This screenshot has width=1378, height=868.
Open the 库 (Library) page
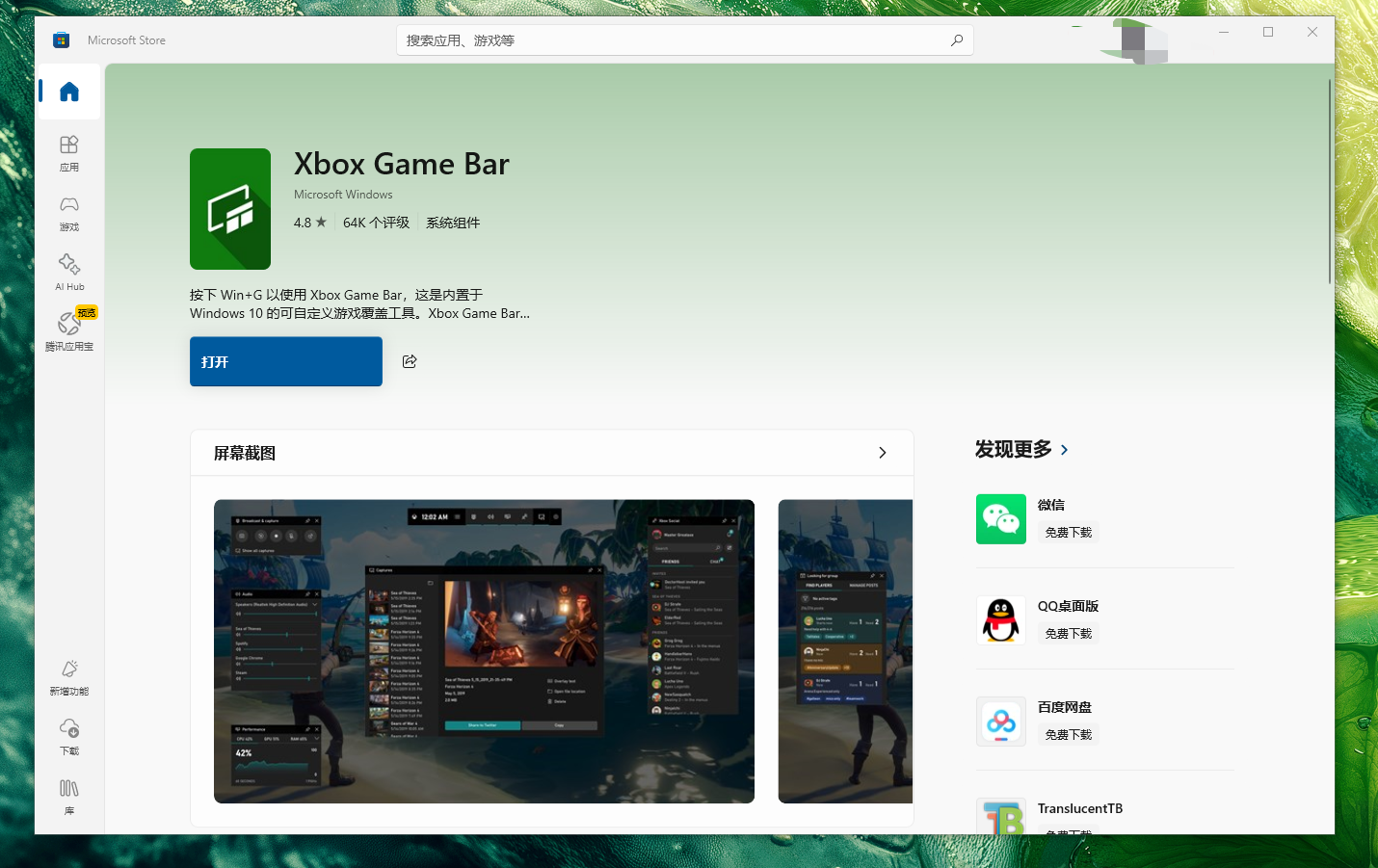tap(68, 797)
